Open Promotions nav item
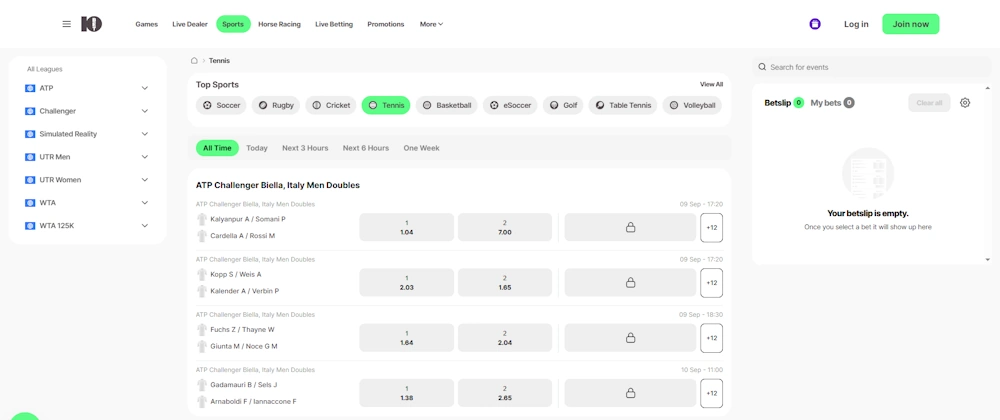Screen dimensions: 1000x420 (x=386, y=24)
